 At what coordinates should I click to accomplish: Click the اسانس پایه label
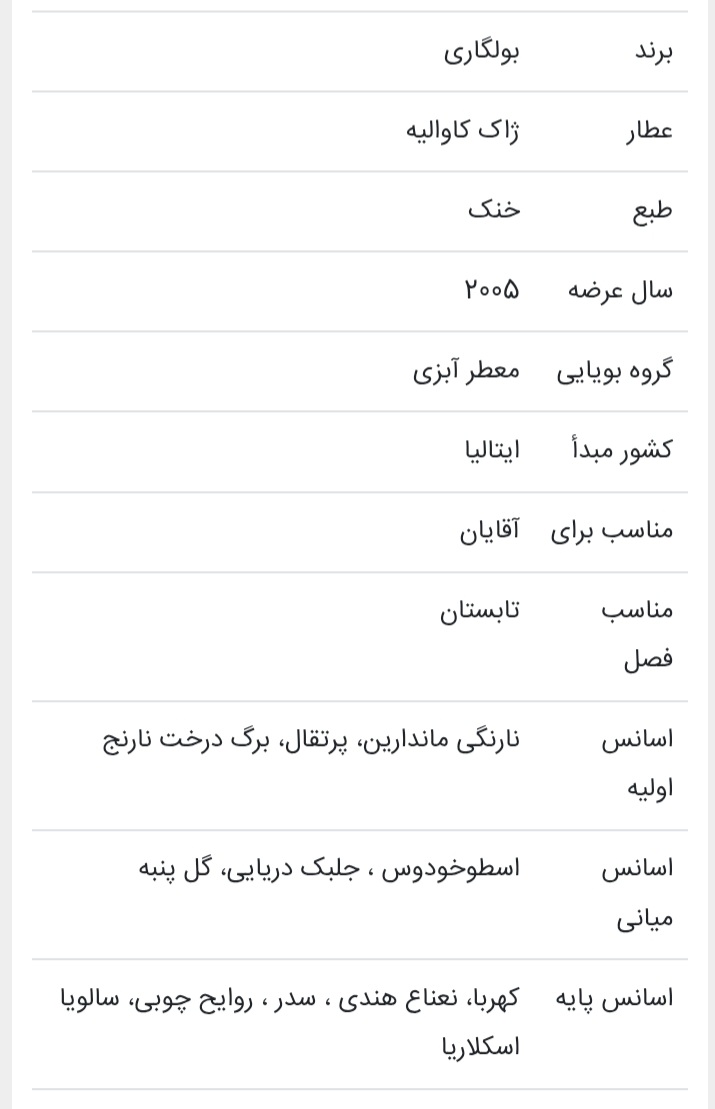pos(614,998)
